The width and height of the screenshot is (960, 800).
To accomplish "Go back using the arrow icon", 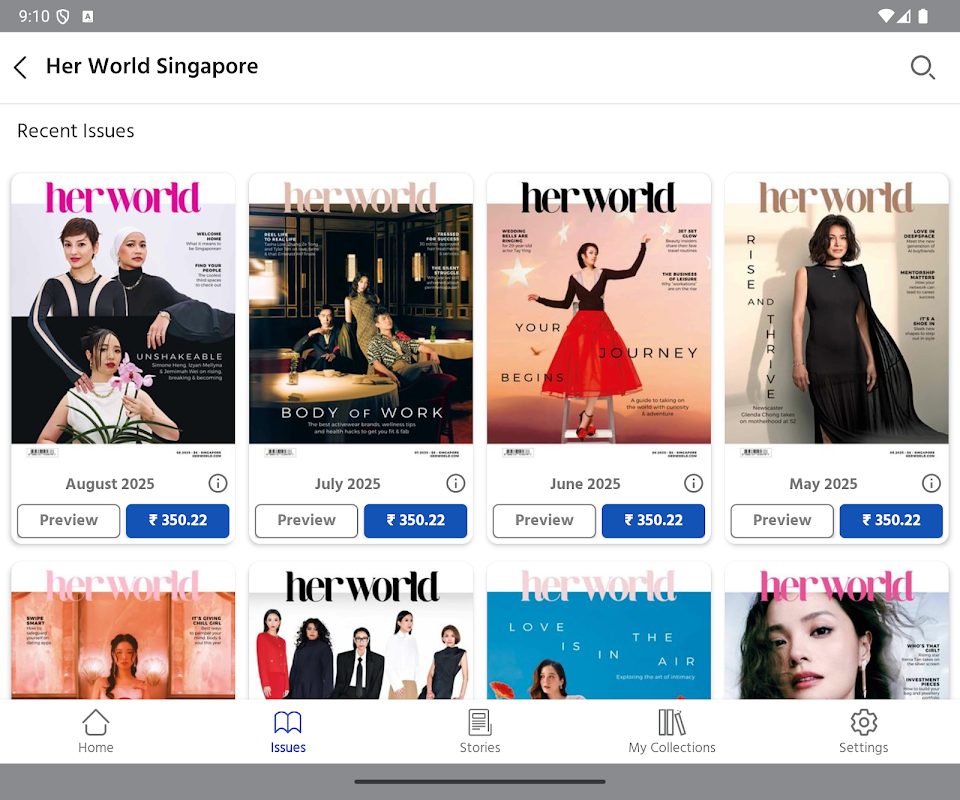I will pyautogui.click(x=21, y=67).
